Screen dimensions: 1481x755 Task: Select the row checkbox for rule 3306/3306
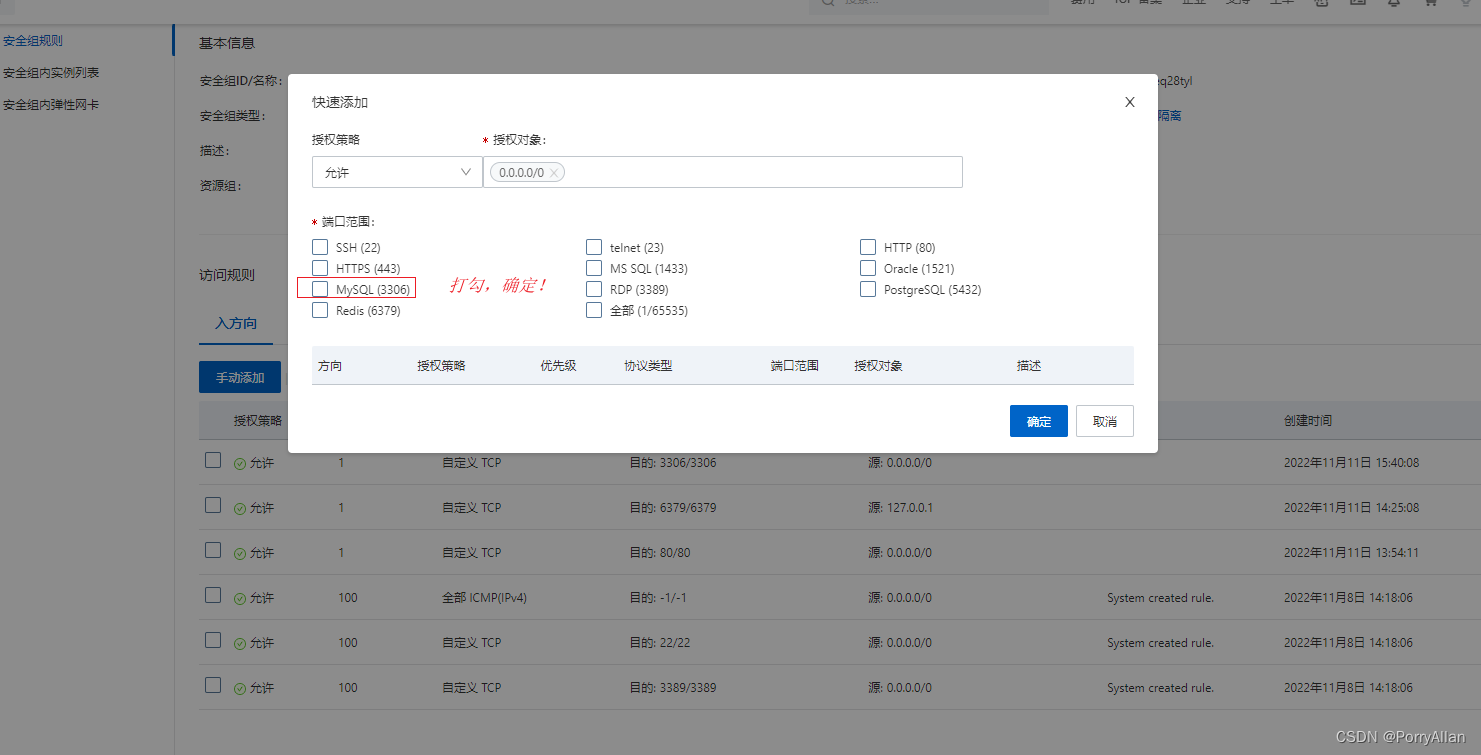click(213, 460)
